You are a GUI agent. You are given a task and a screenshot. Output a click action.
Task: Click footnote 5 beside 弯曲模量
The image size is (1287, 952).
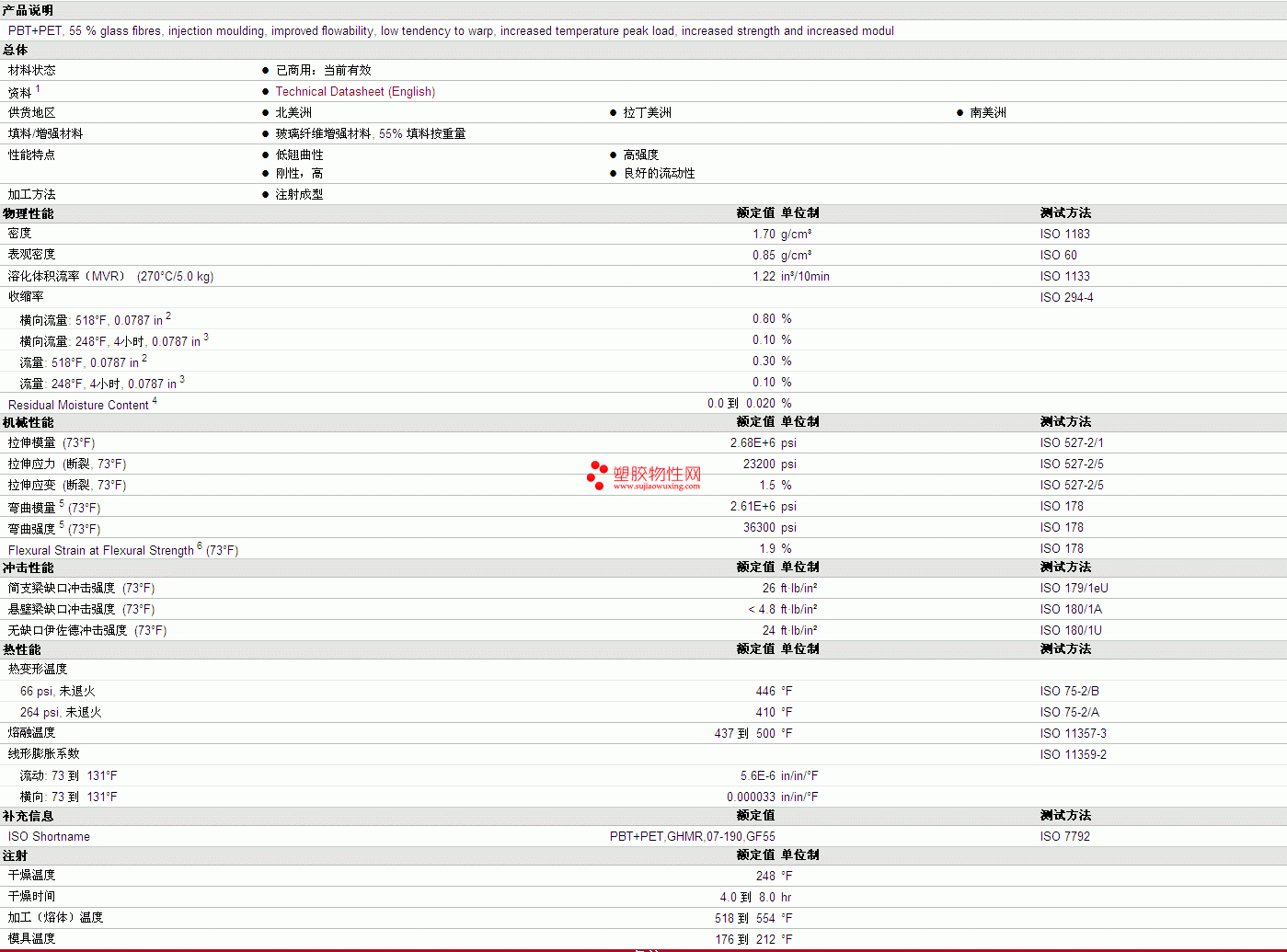click(x=62, y=504)
